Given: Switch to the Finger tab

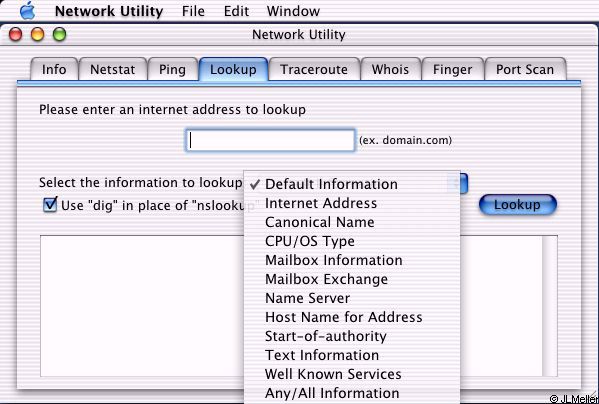Looking at the screenshot, I should (452, 69).
